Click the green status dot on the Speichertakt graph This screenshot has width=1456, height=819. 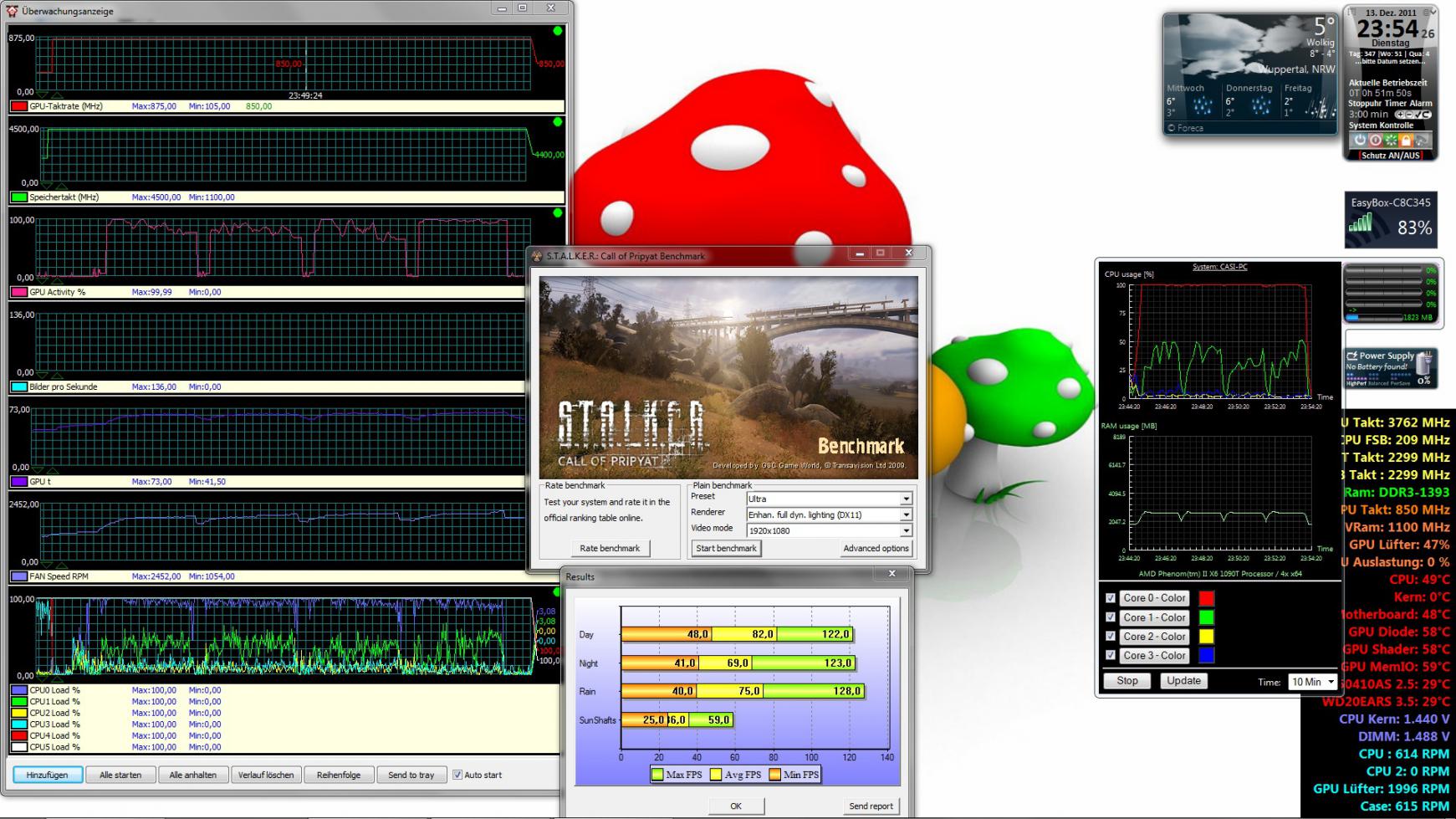tap(558, 122)
